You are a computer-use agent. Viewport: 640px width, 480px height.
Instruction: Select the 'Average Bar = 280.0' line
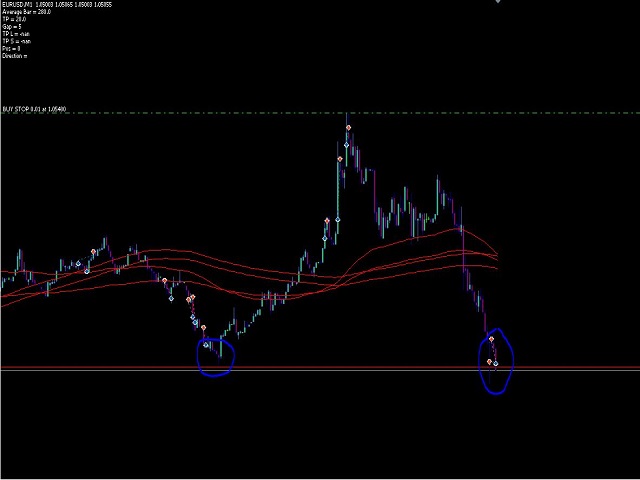(x=26, y=12)
